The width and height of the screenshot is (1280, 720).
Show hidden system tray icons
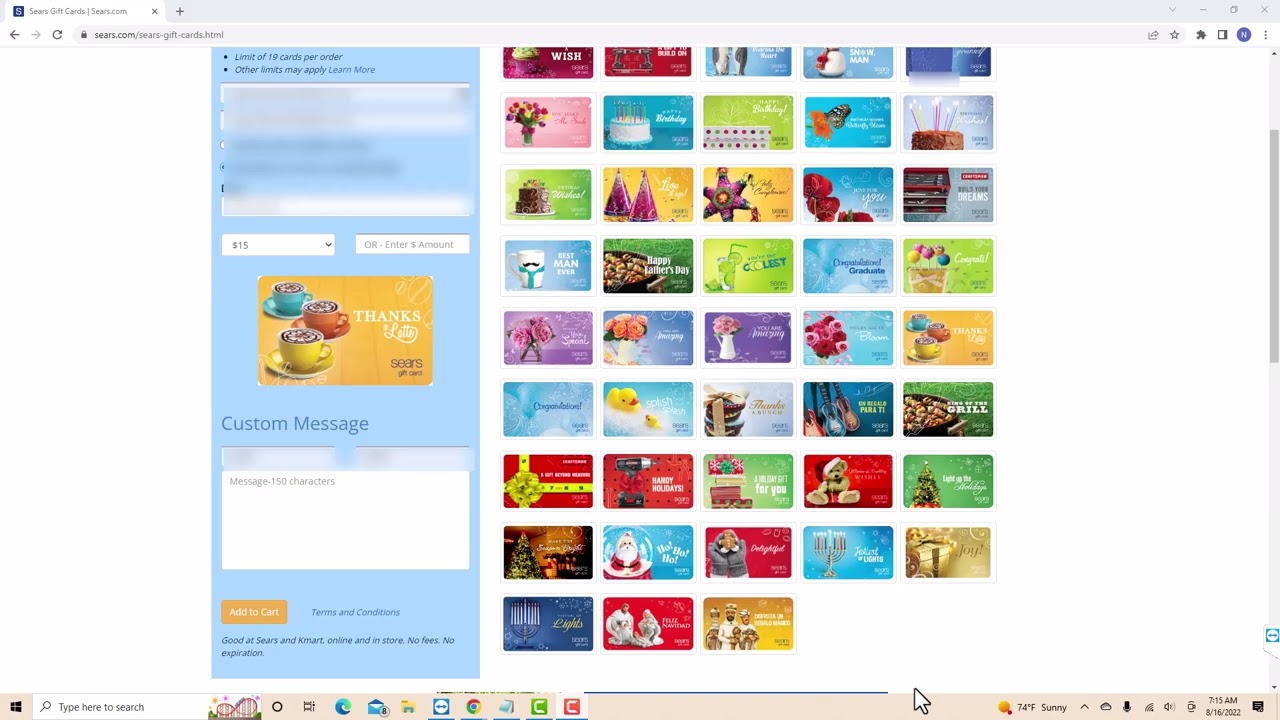(1084, 707)
